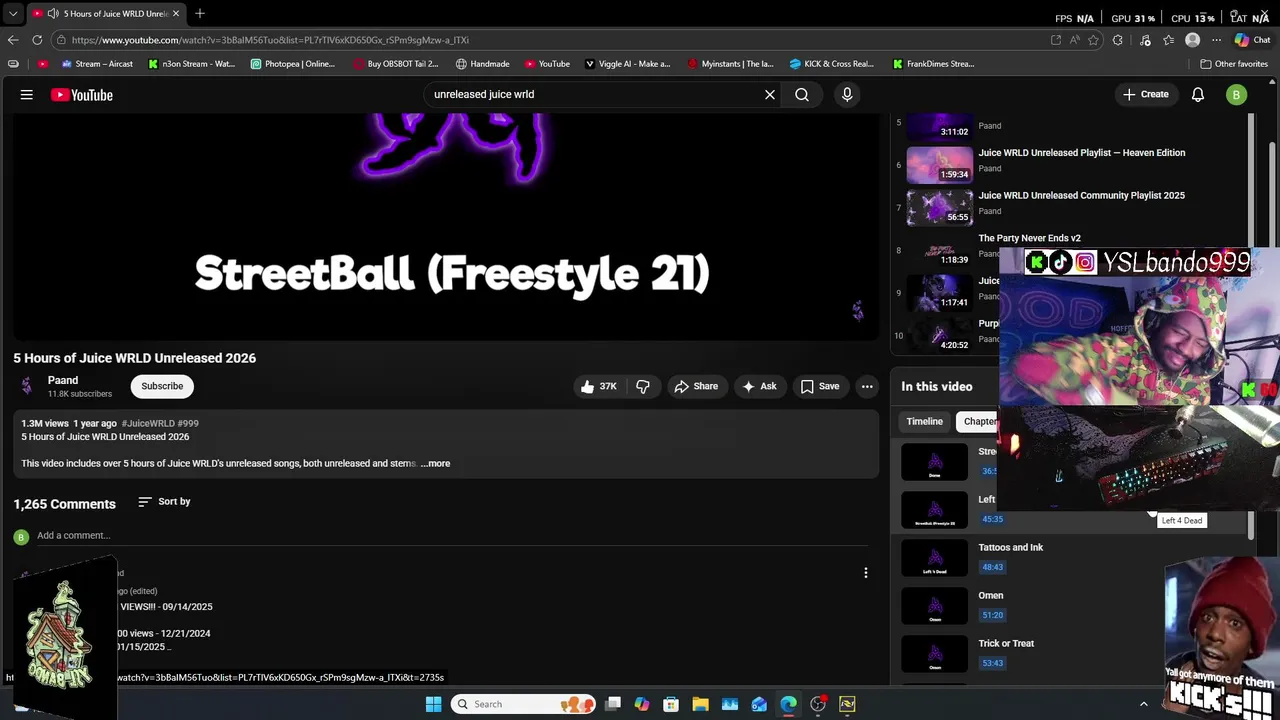Open more actions menu beside Save

click(867, 386)
